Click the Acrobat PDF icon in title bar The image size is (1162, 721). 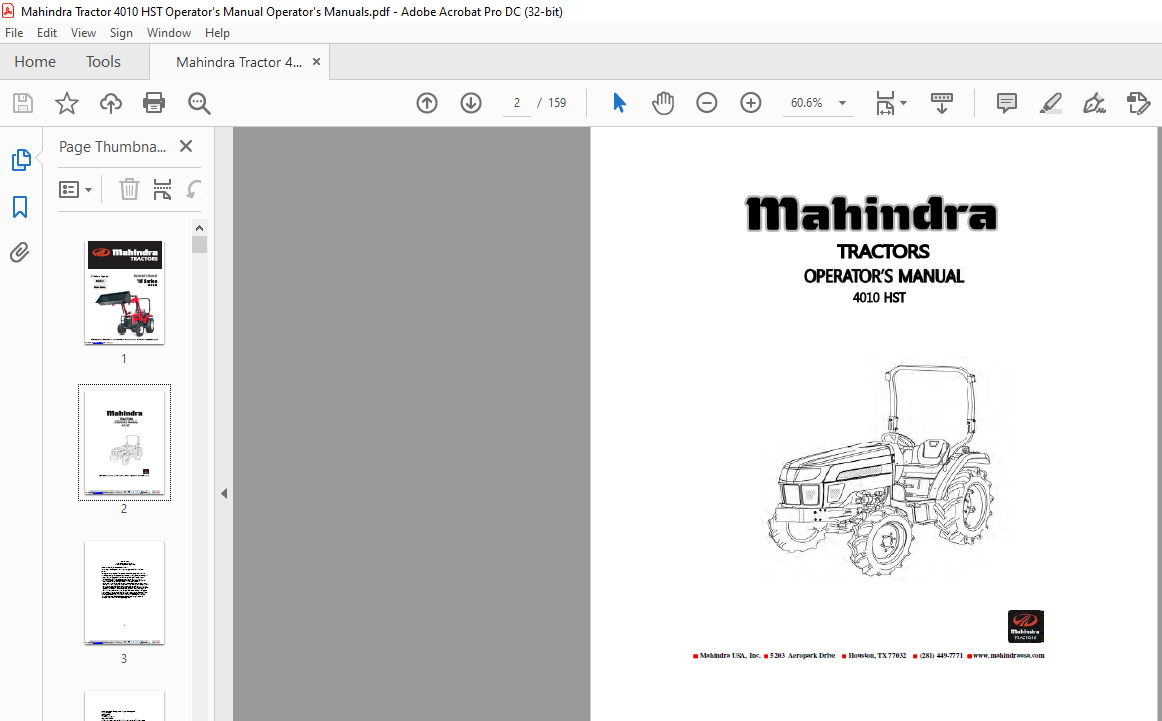point(8,11)
